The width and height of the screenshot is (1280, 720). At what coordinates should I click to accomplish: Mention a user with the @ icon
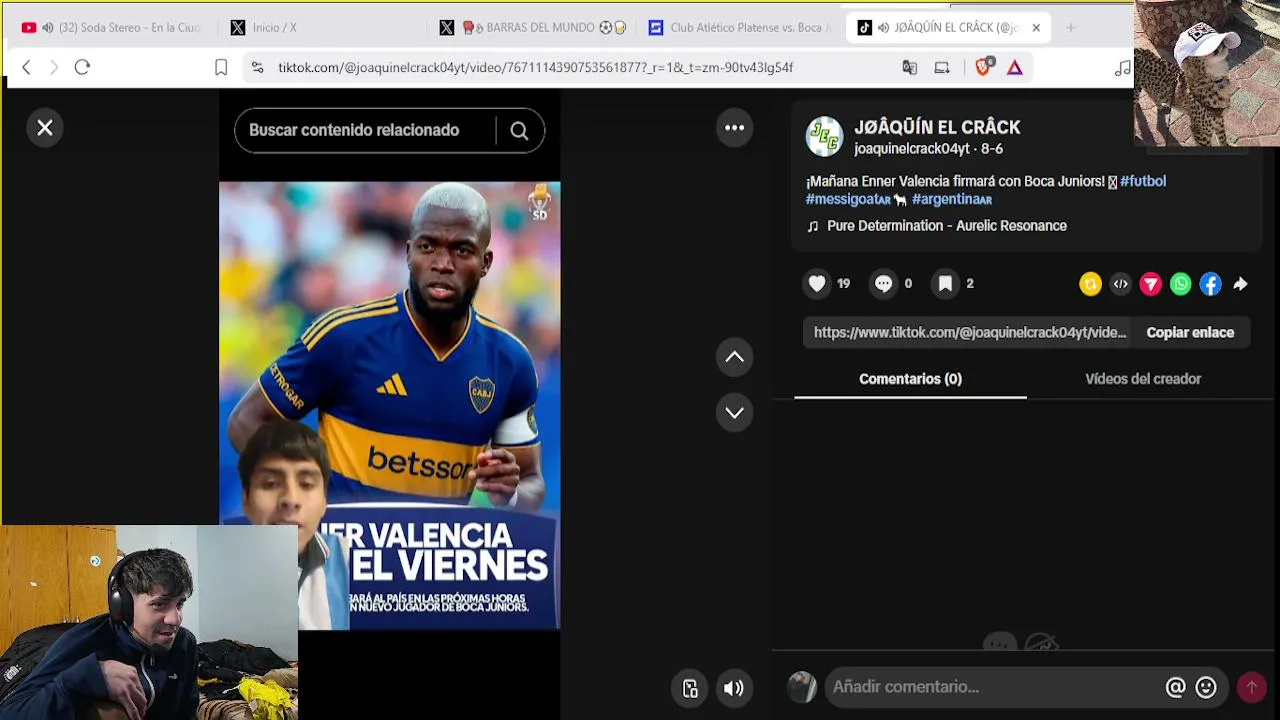[1175, 687]
